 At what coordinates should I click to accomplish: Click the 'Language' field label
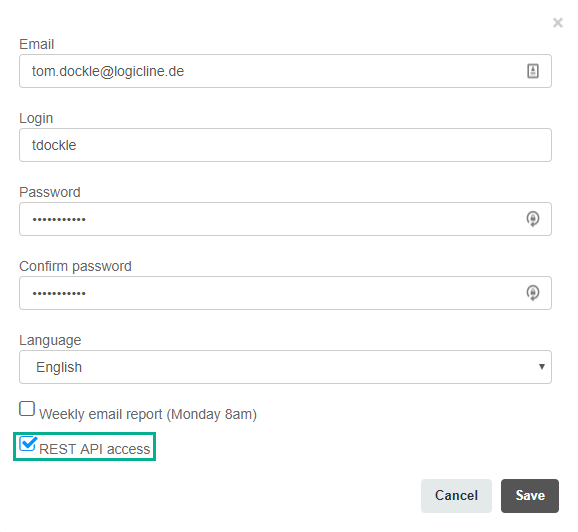(50, 340)
